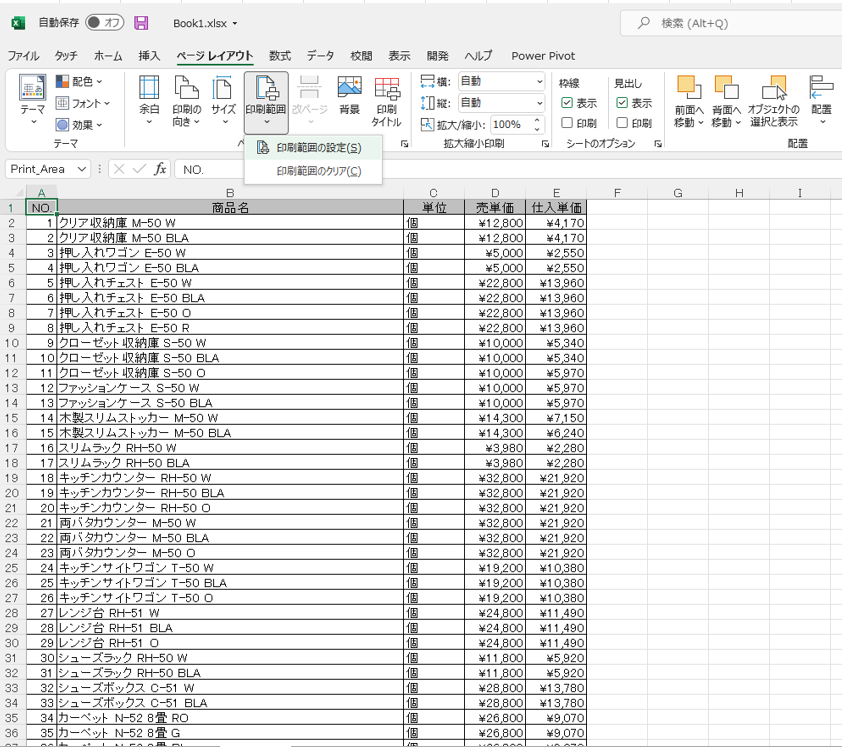
Task: Click the テーマ themes icon
Action: pos(33,101)
